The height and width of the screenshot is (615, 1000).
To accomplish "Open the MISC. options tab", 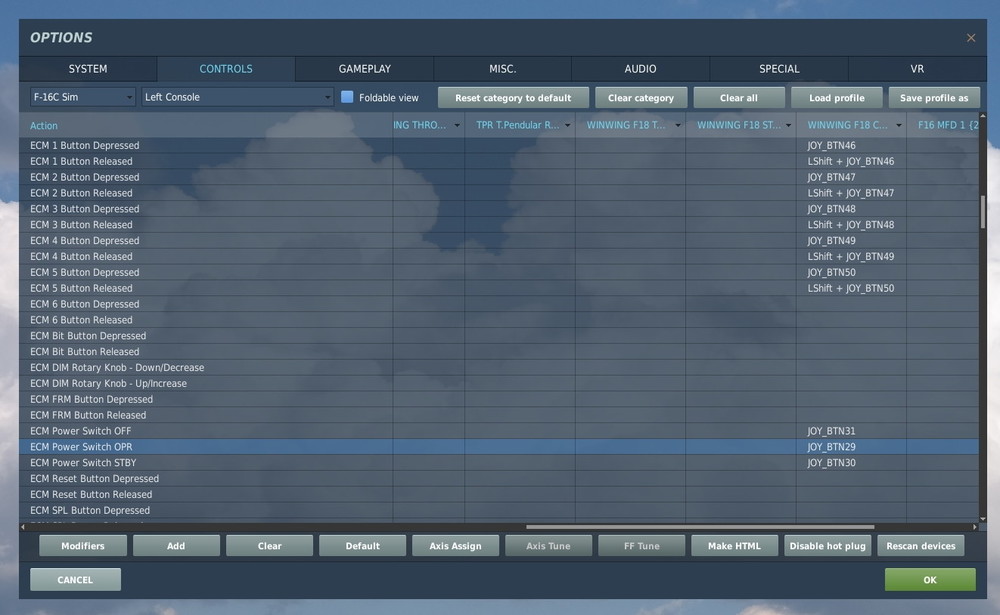I will [502, 69].
